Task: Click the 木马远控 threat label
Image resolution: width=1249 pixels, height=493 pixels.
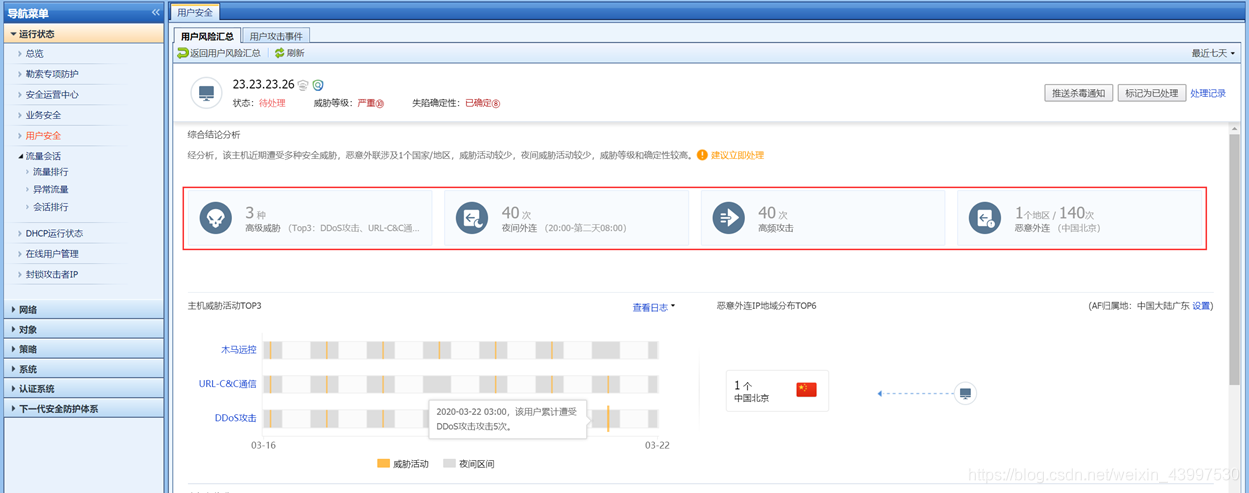Action: [x=239, y=350]
